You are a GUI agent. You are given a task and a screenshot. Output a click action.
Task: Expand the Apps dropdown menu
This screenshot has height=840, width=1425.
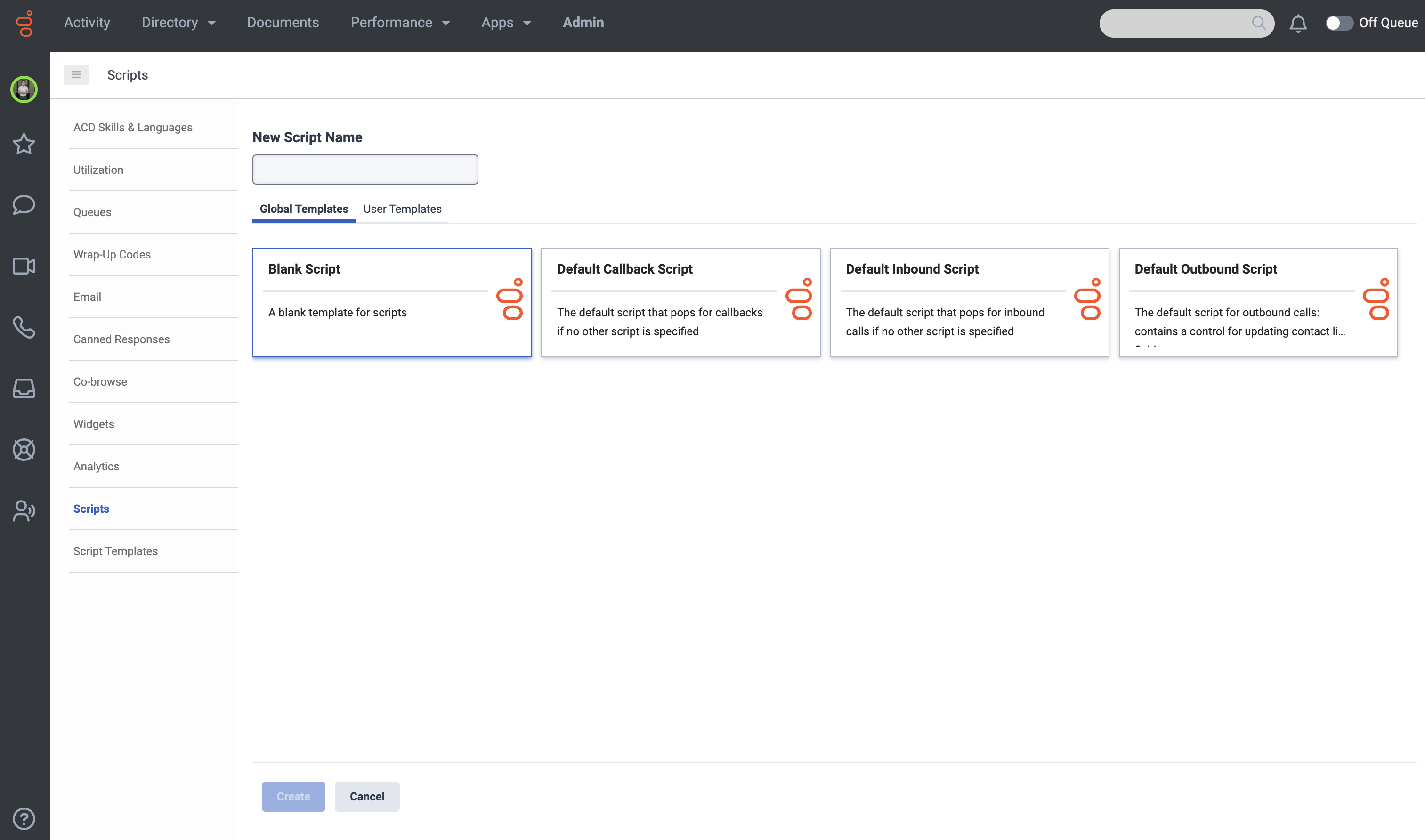pyautogui.click(x=506, y=23)
